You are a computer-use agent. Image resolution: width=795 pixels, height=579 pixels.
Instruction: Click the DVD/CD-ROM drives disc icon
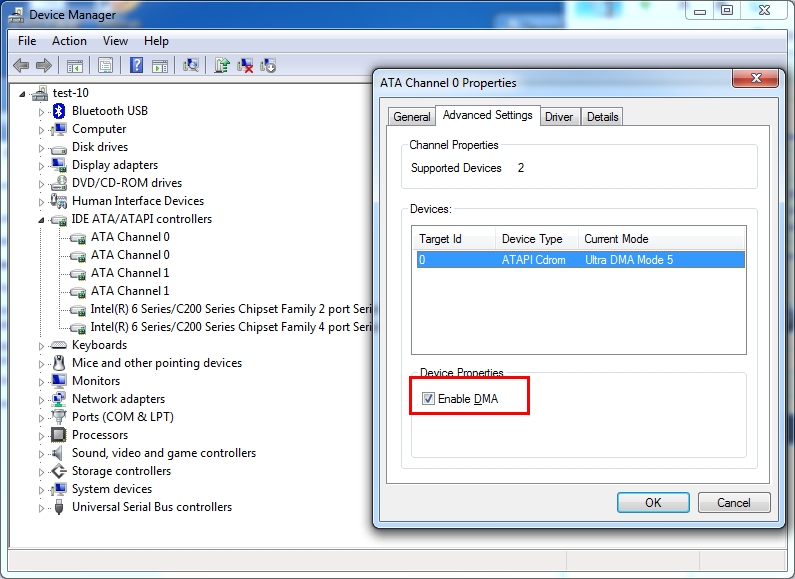(59, 183)
